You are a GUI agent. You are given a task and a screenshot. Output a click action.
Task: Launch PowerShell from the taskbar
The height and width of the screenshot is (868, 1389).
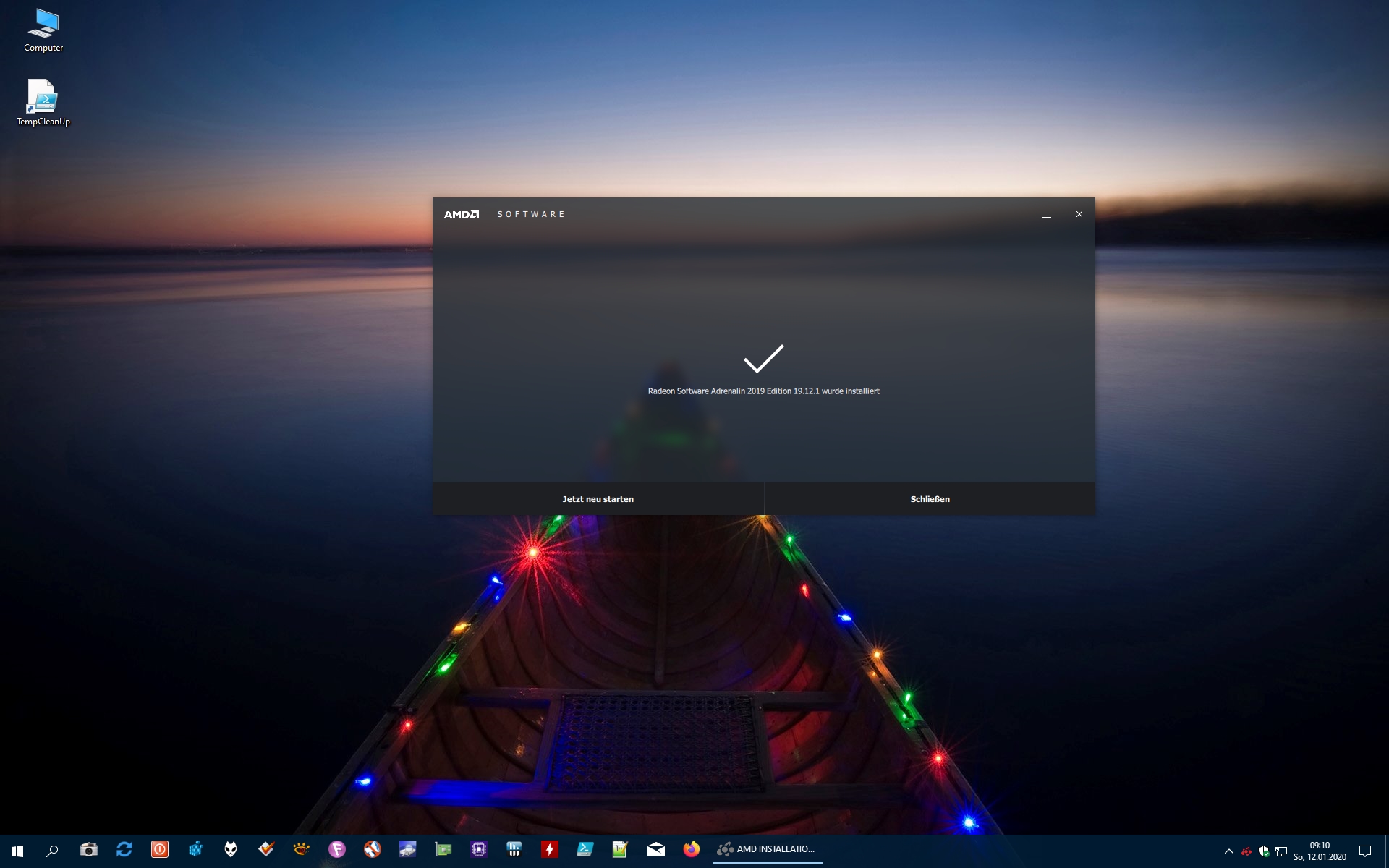pyautogui.click(x=585, y=850)
